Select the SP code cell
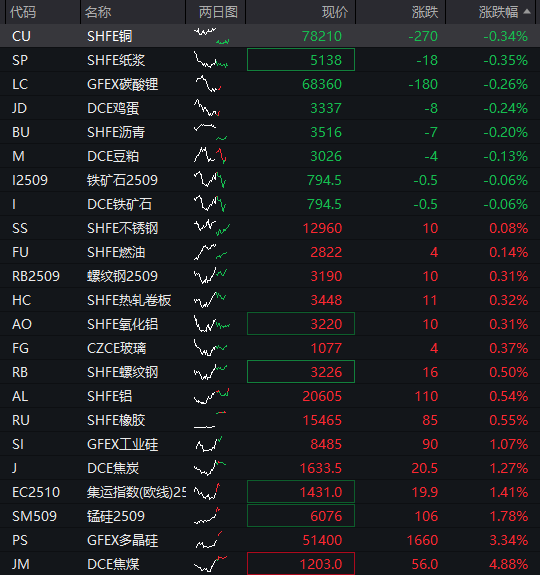The image size is (540, 575). point(20,60)
